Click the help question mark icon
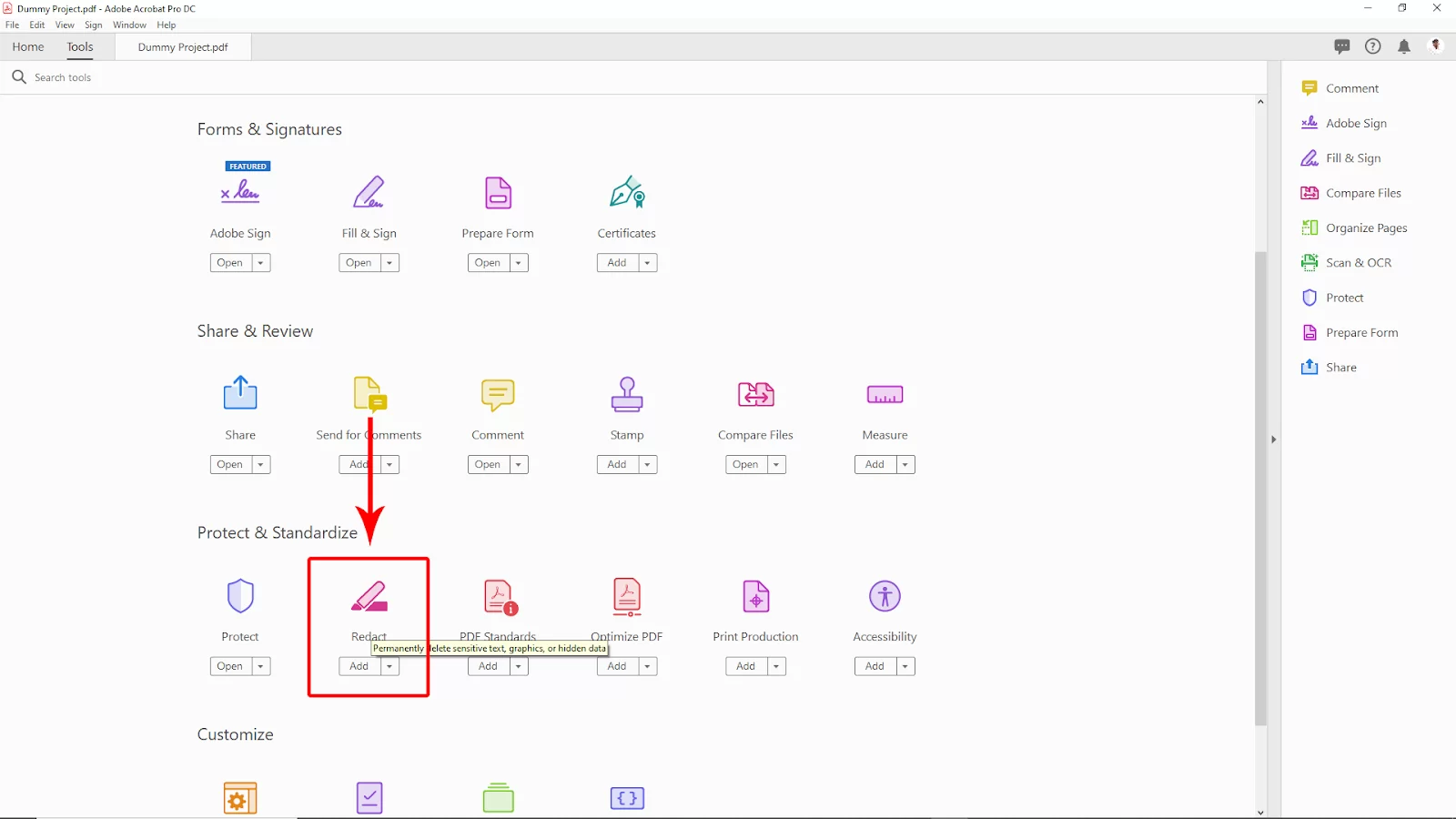 point(1373,46)
